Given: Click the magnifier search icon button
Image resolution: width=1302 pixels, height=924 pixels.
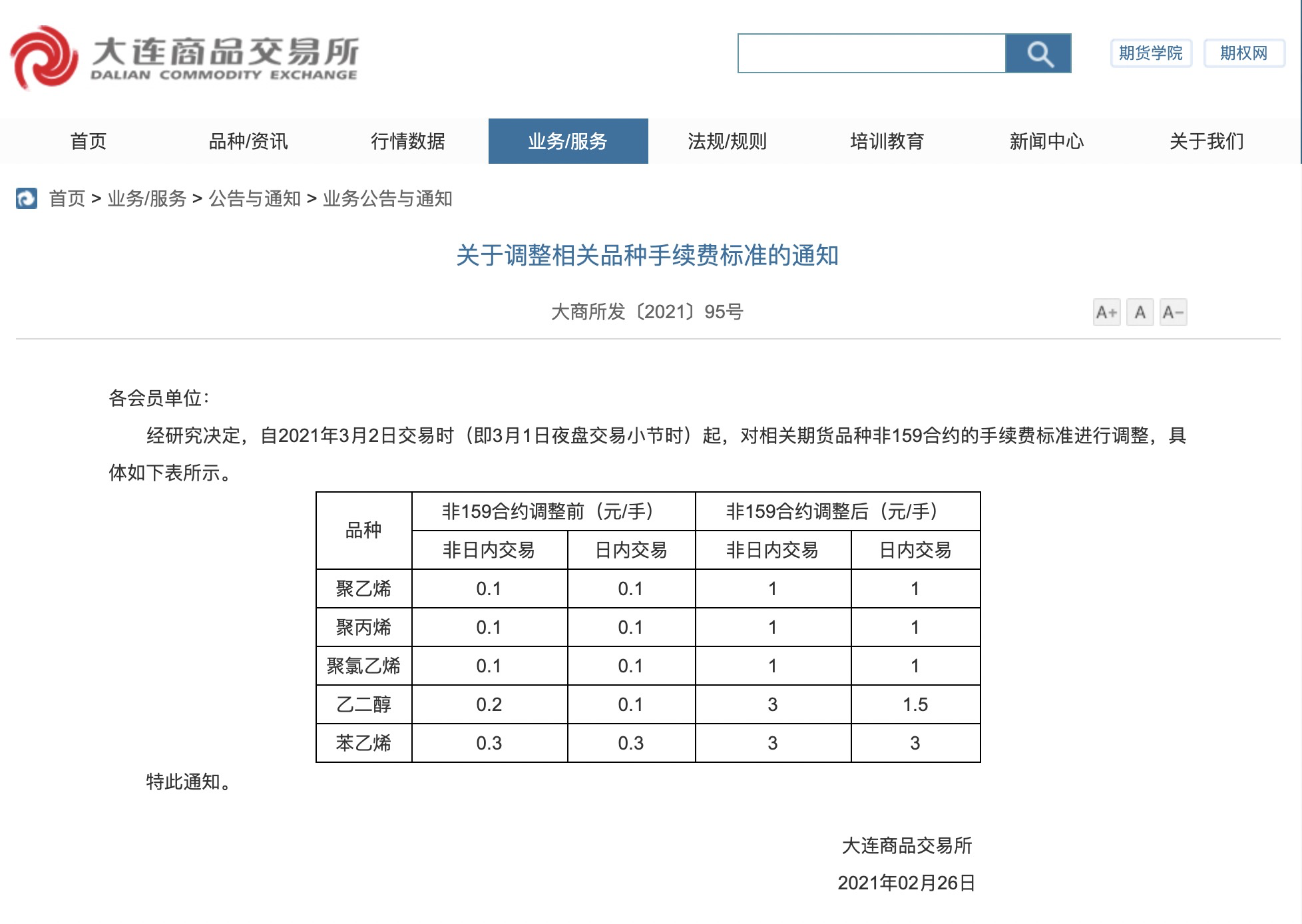Looking at the screenshot, I should 1038,53.
